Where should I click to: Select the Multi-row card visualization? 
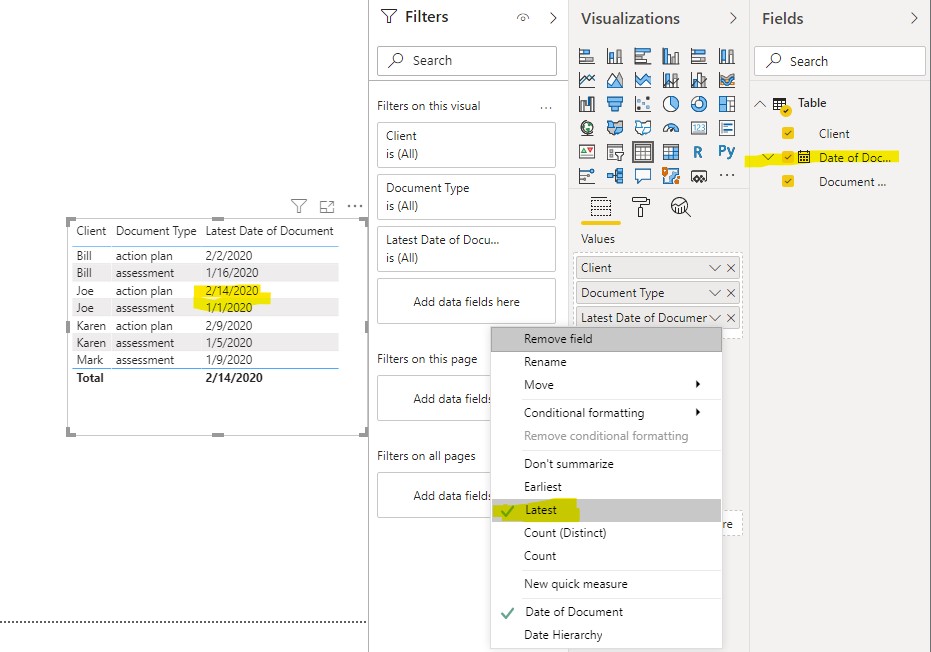pos(726,128)
